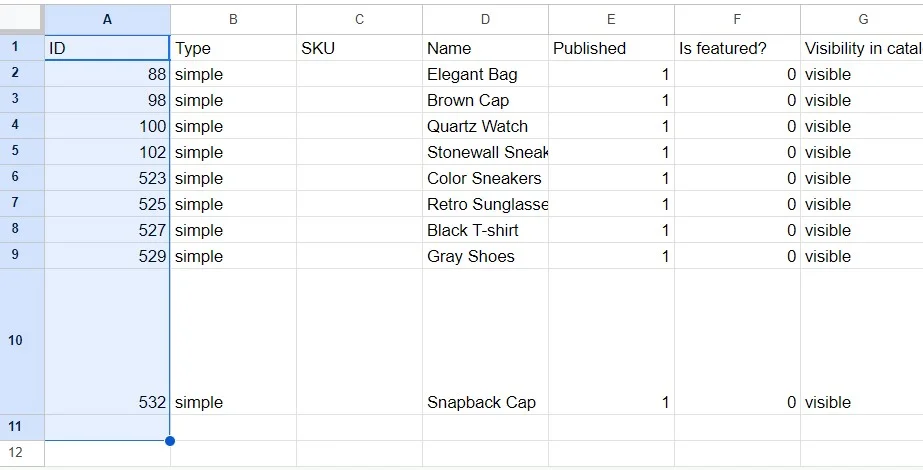Viewport: 923px width, 470px height.
Task: Select row 1 header
Action: (15, 48)
